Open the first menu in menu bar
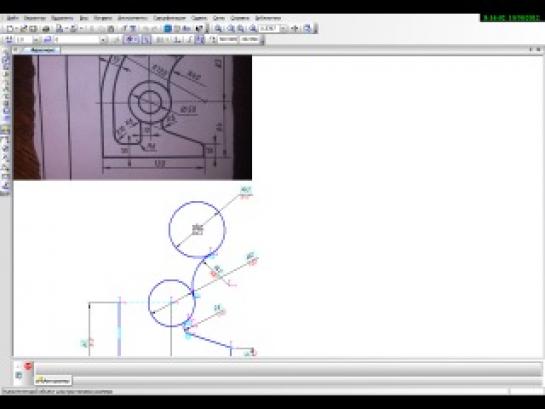Viewport: 545px width, 409px height. coord(13,18)
